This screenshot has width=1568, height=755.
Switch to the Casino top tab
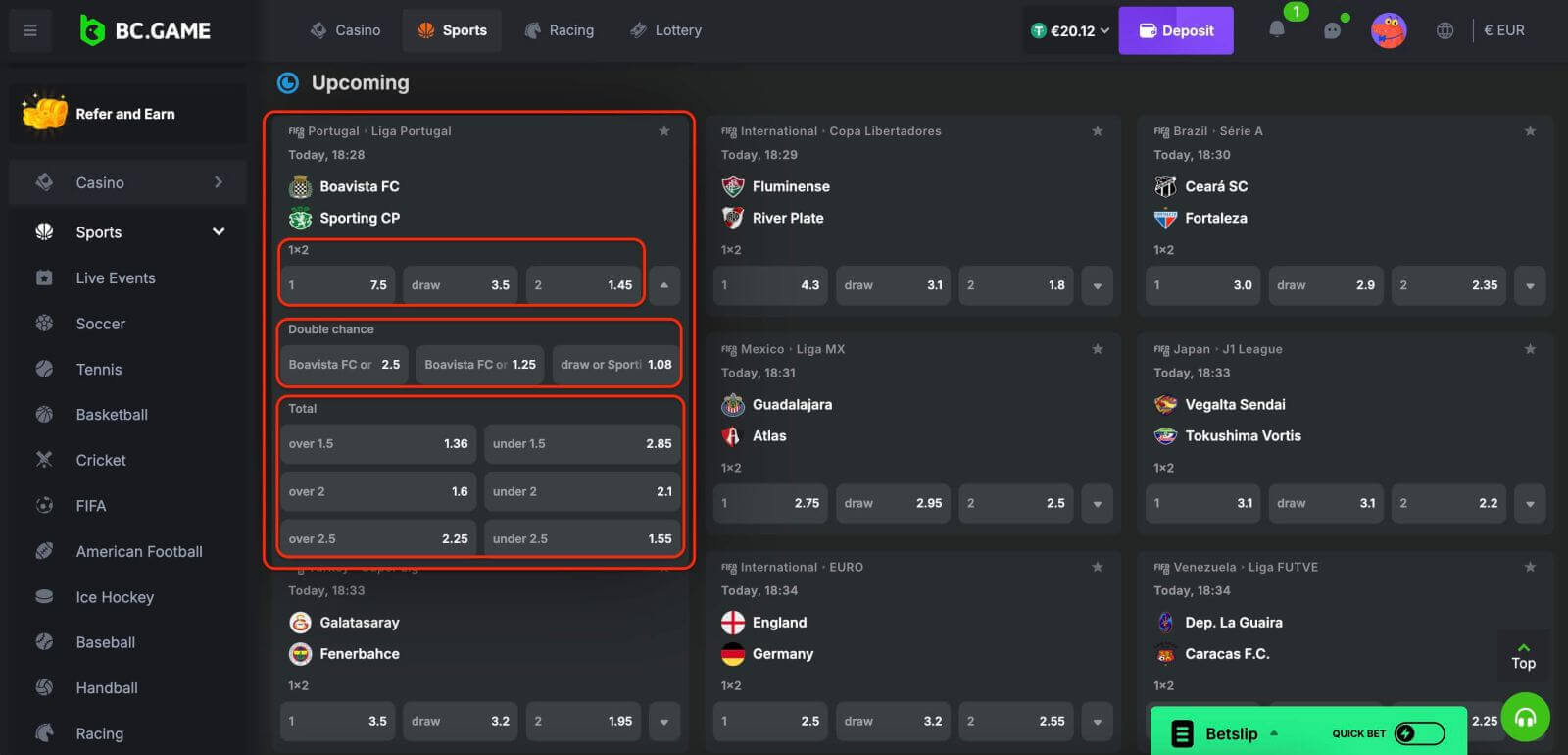coord(345,30)
